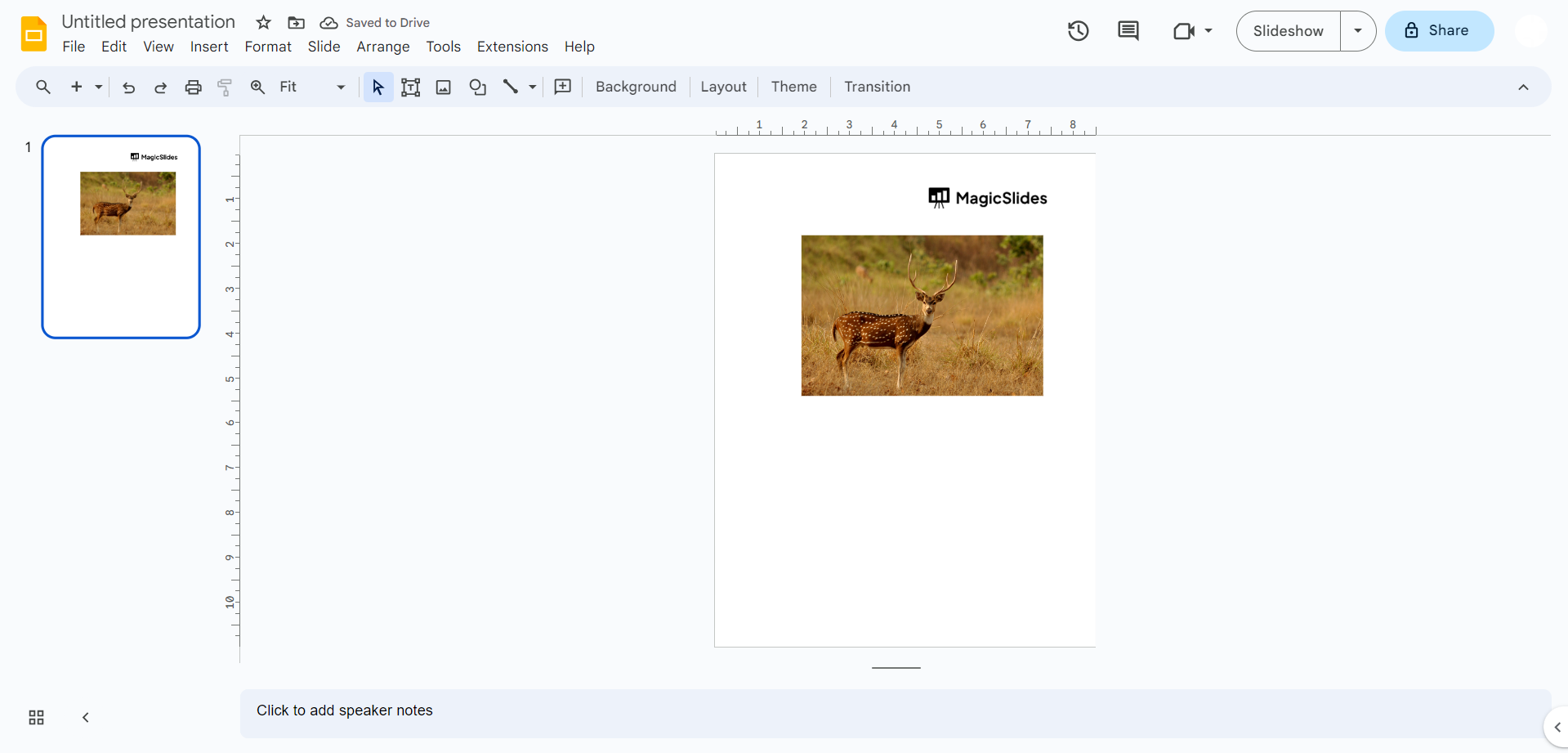Viewport: 1568px width, 753px height.
Task: Switch to grid view of slides
Action: coord(35,717)
